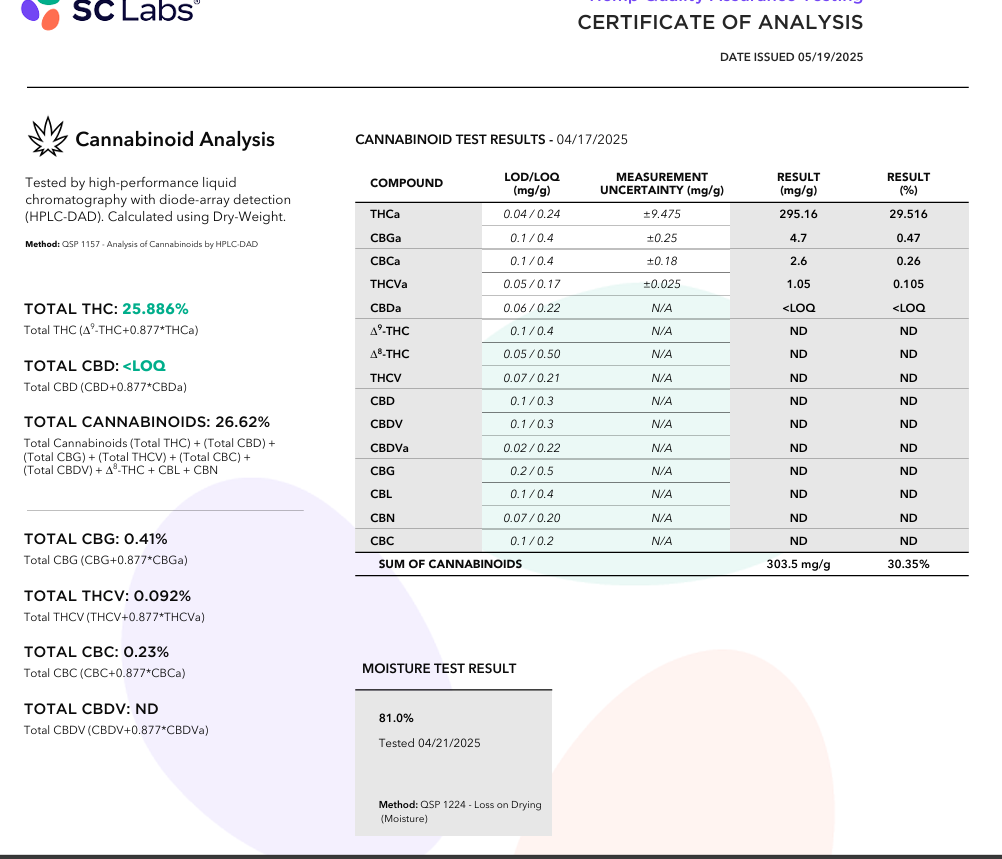Click the CBGa percent result 0.47

[x=908, y=238]
